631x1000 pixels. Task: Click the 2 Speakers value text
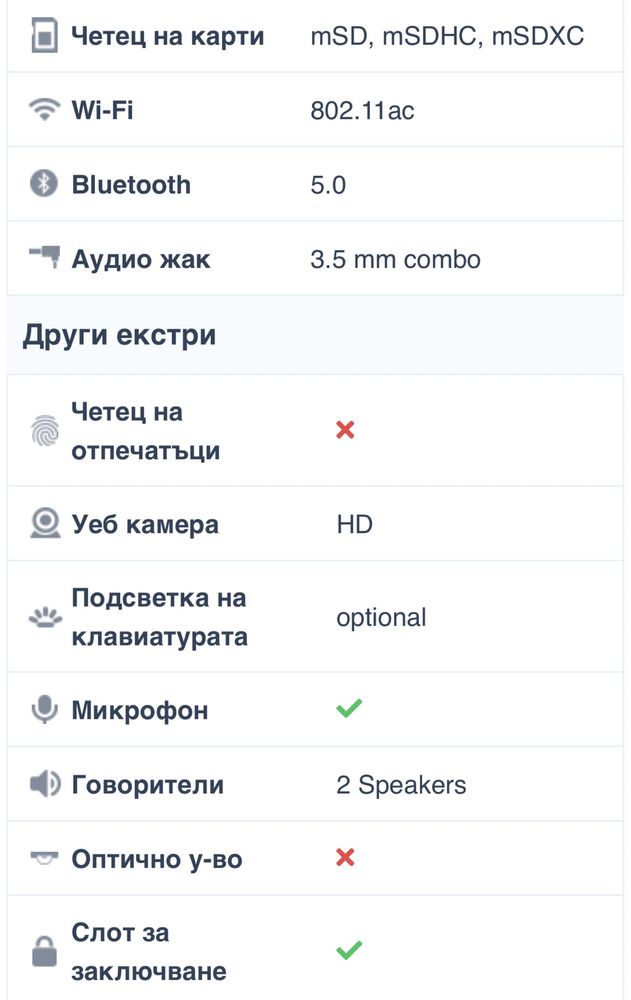[401, 784]
